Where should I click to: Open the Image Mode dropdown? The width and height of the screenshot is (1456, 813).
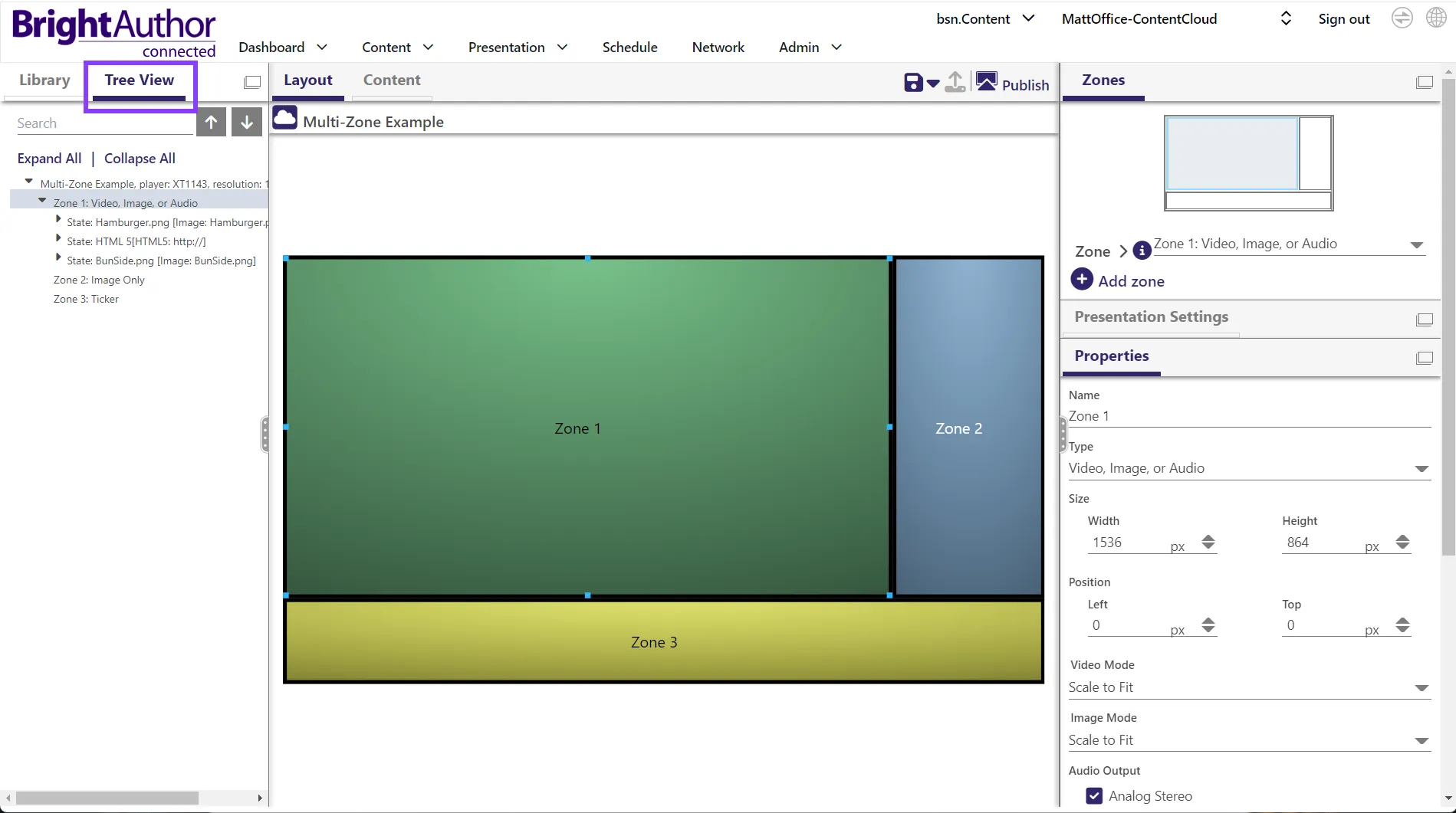tap(1249, 740)
